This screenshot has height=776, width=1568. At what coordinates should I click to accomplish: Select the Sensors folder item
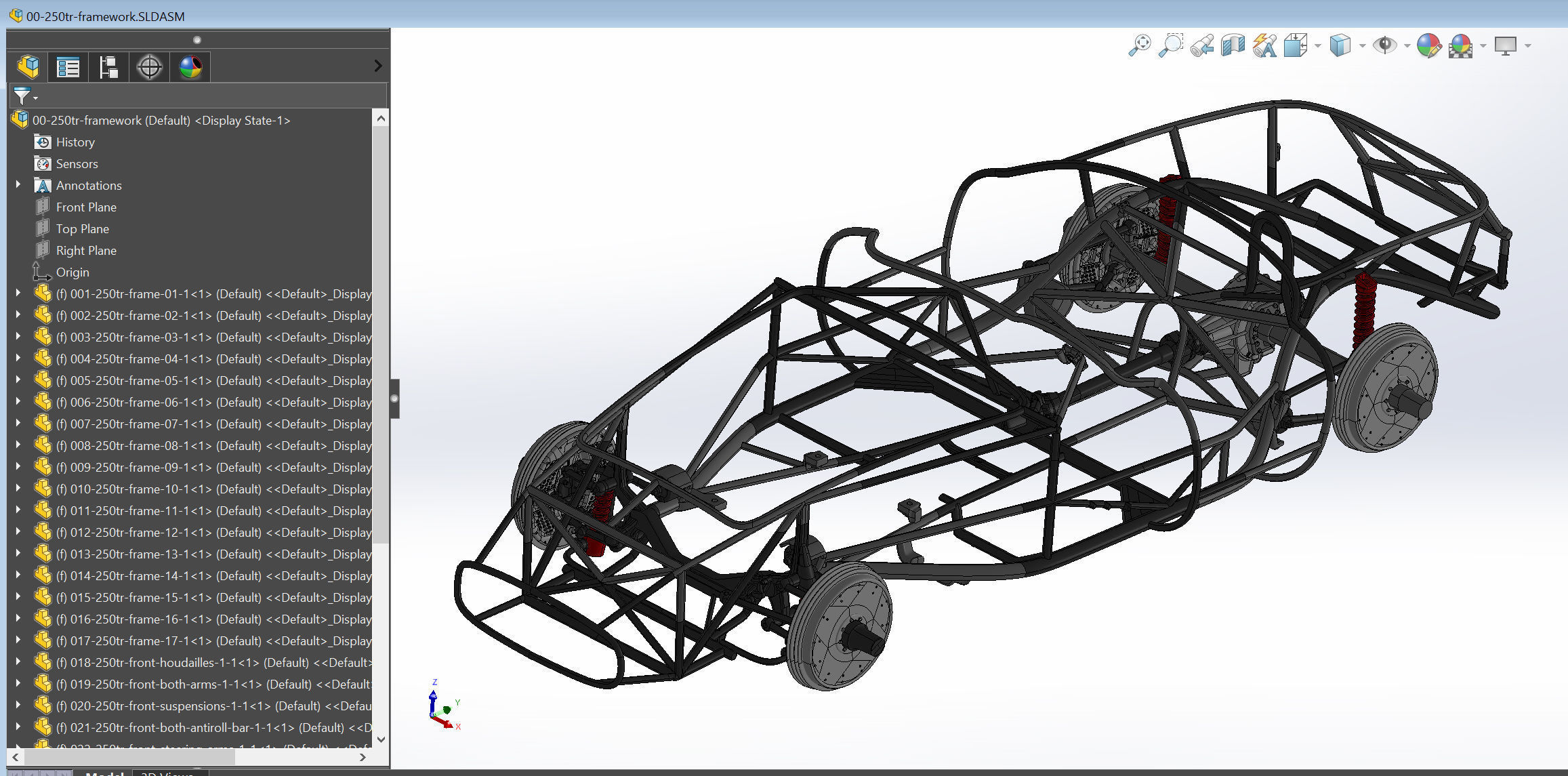click(x=77, y=164)
